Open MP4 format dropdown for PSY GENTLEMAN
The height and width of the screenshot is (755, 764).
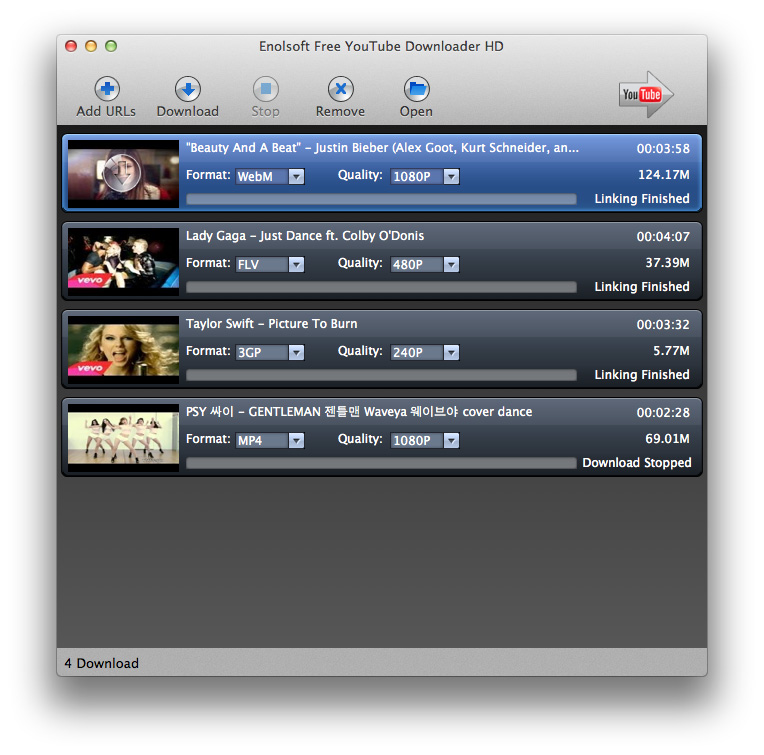[270, 440]
